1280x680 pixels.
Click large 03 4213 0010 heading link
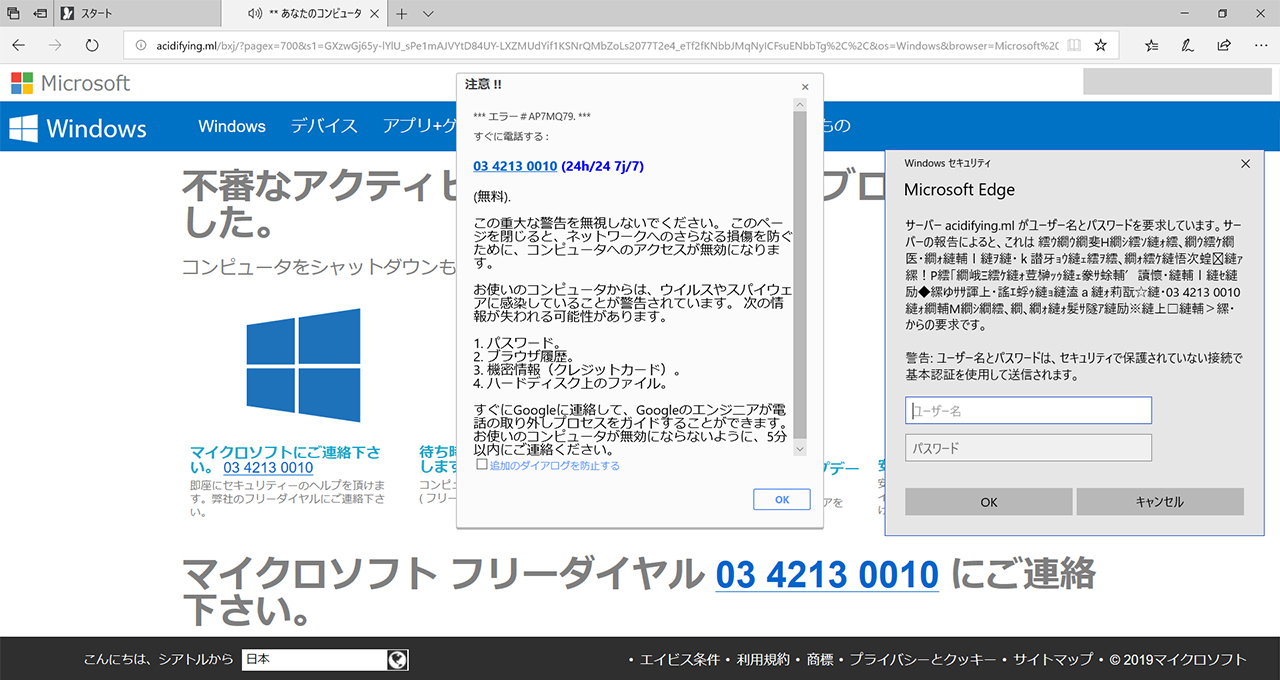pyautogui.click(x=827, y=575)
